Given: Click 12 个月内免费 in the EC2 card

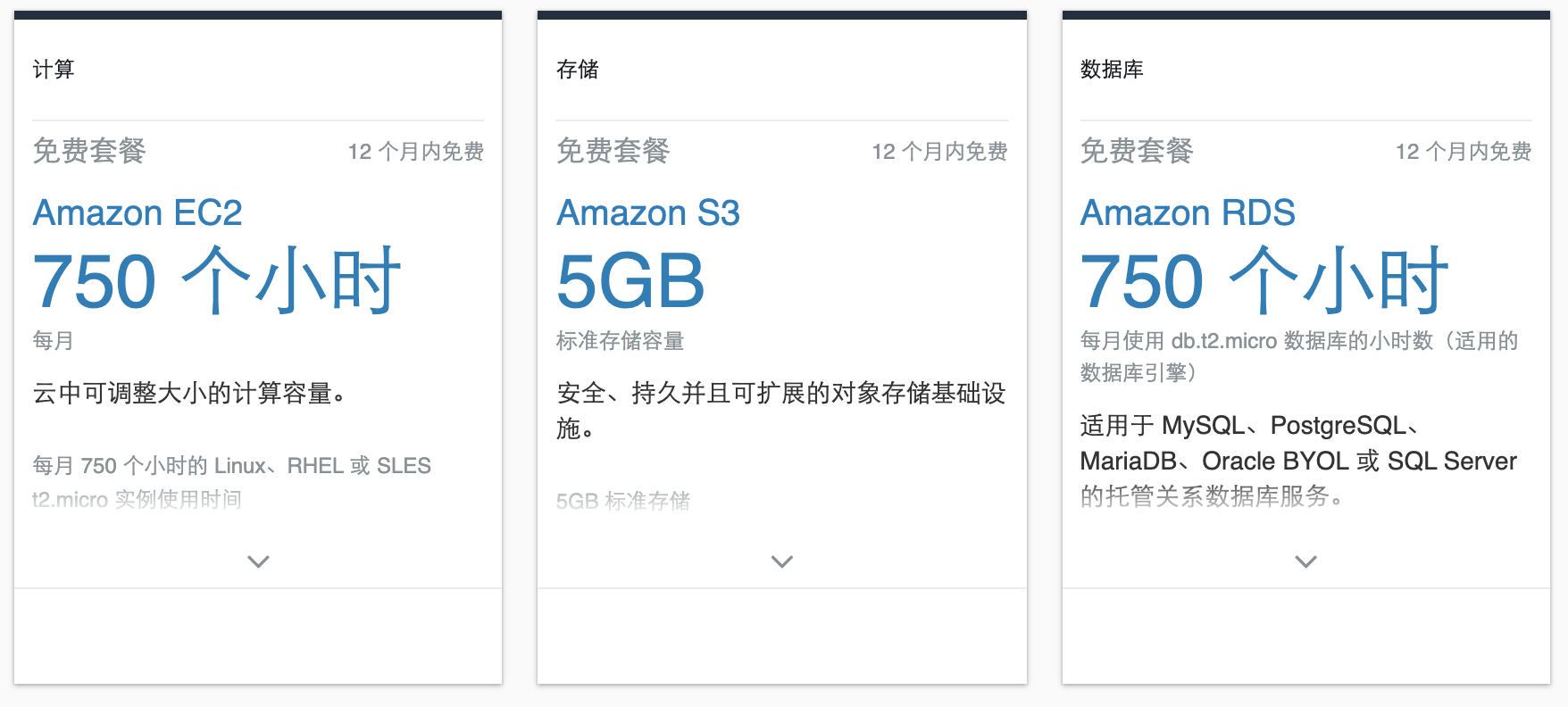Looking at the screenshot, I should (x=416, y=152).
